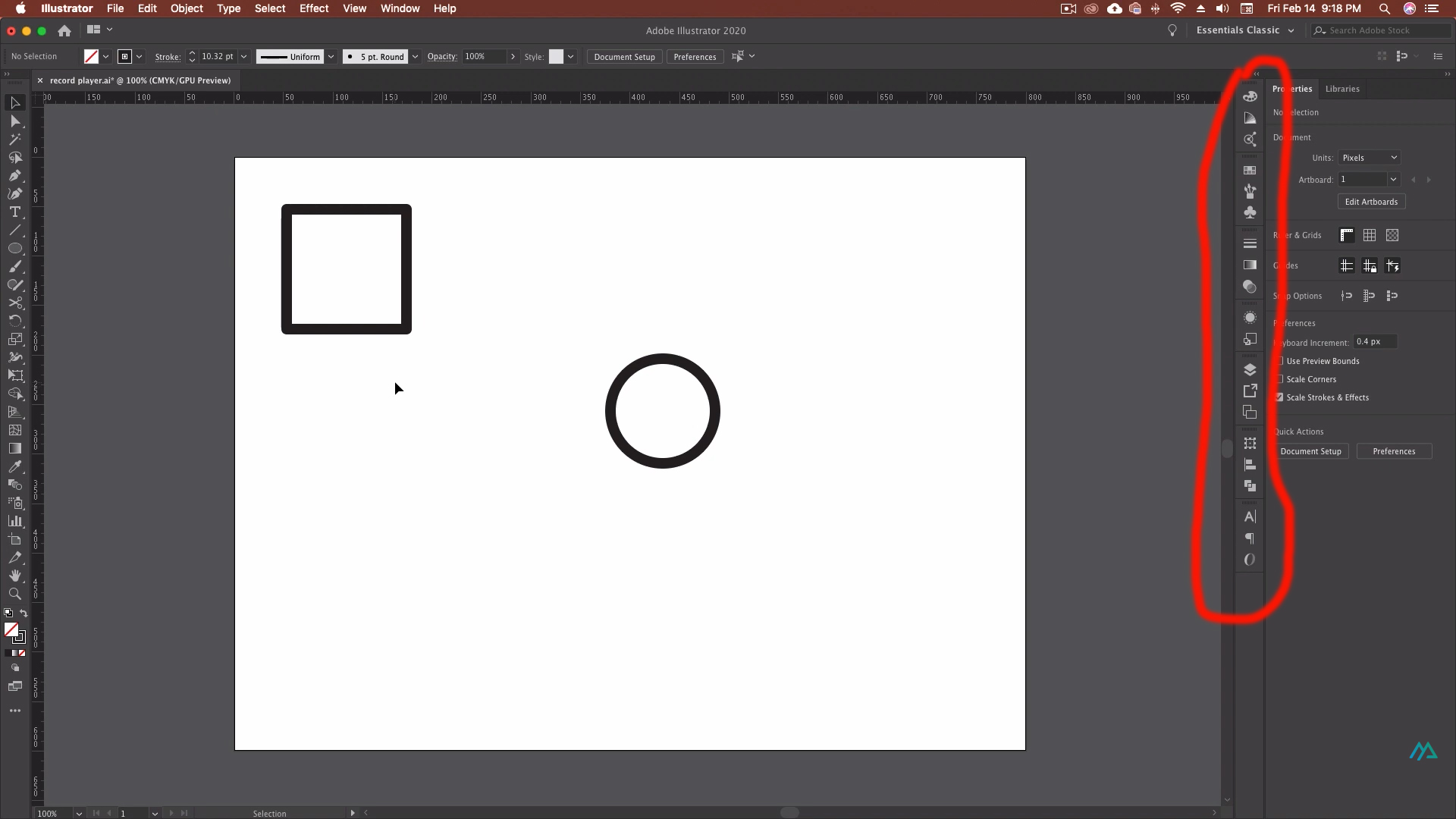Activate the Paintbrush tool
The image size is (1456, 819).
pyautogui.click(x=15, y=267)
